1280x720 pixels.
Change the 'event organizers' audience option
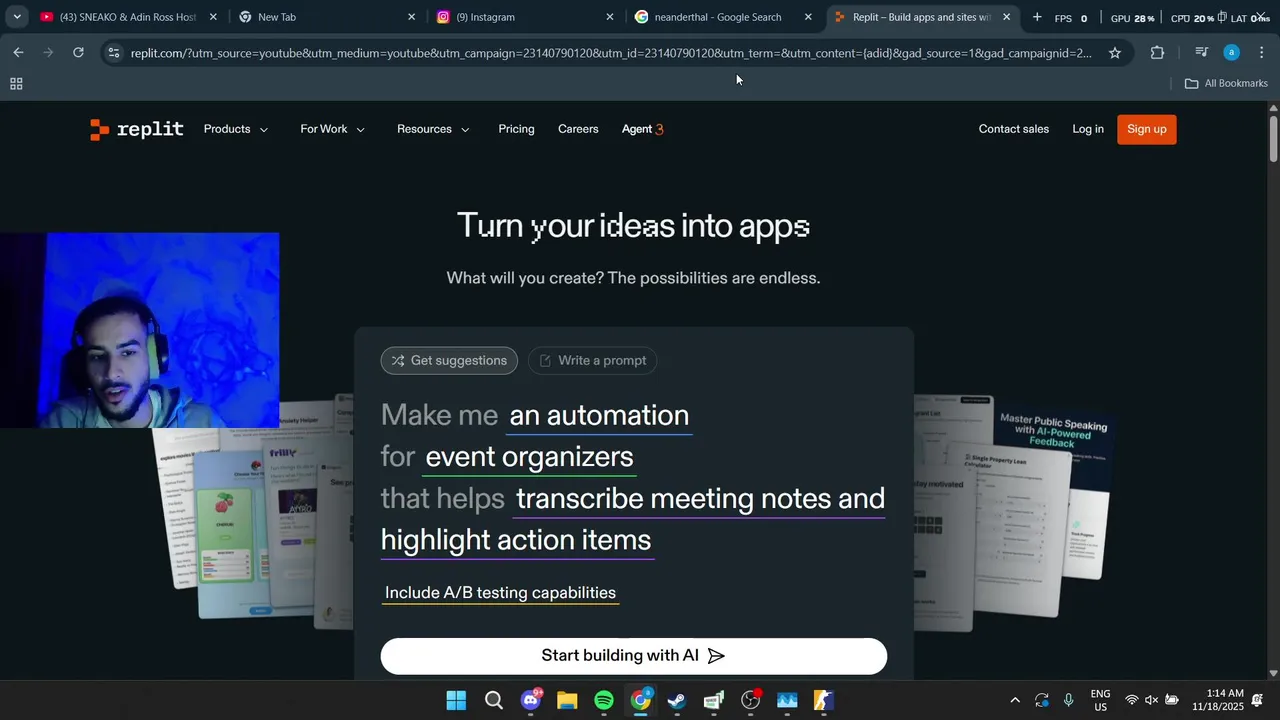coord(529,457)
